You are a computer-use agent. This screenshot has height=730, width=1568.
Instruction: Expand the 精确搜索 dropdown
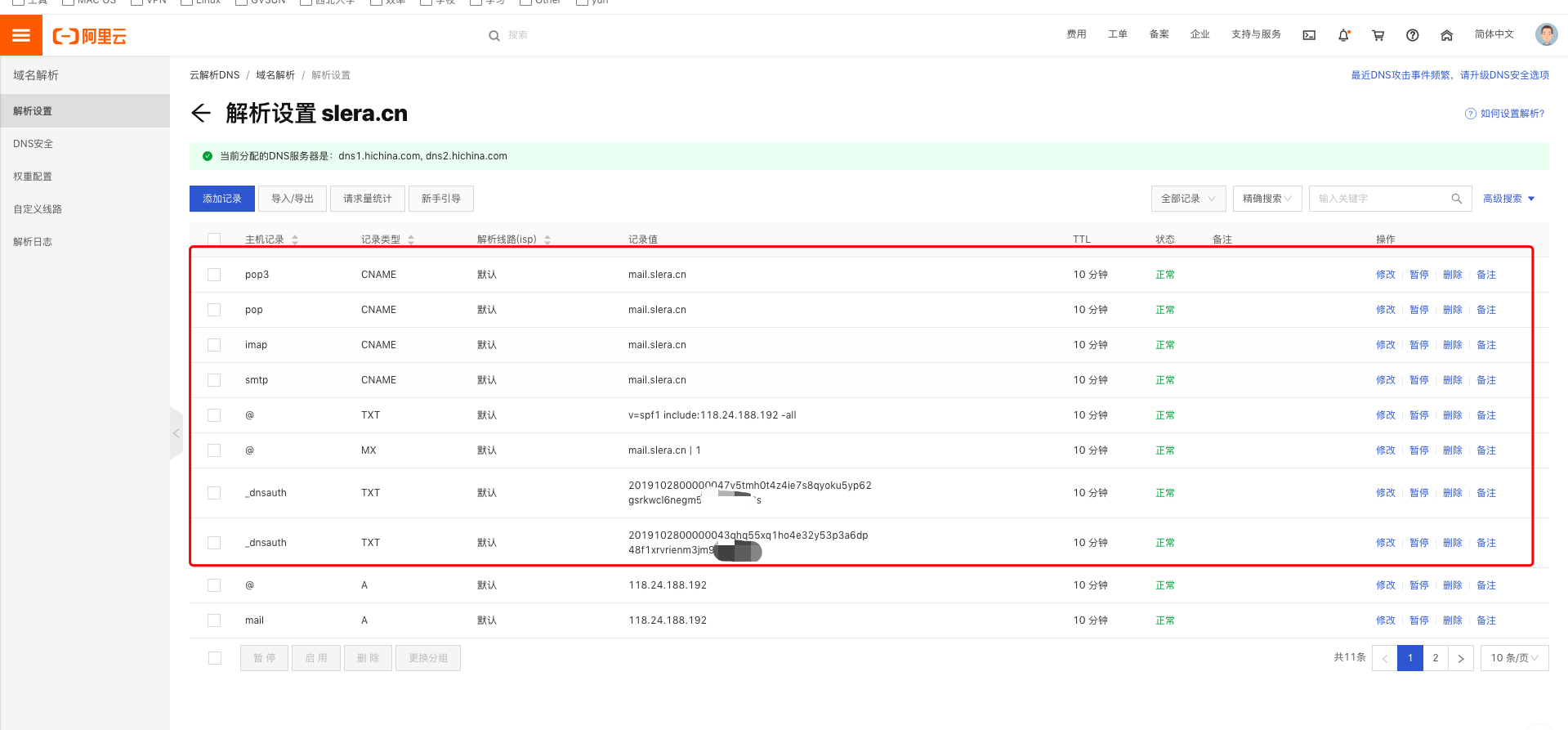tap(1266, 199)
